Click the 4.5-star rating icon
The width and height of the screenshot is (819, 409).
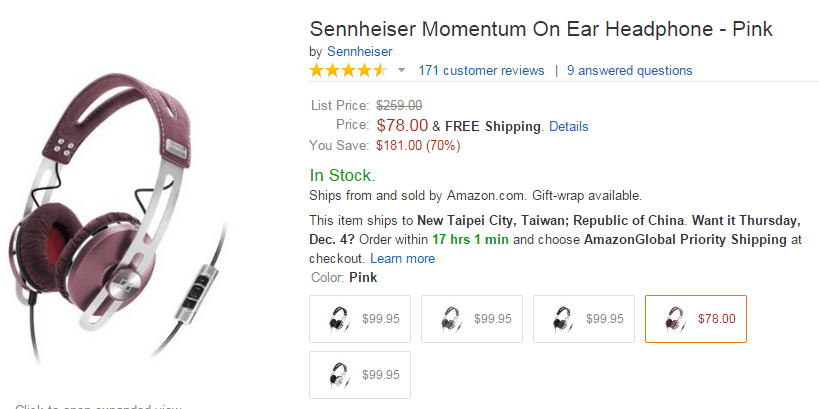pyautogui.click(x=347, y=71)
